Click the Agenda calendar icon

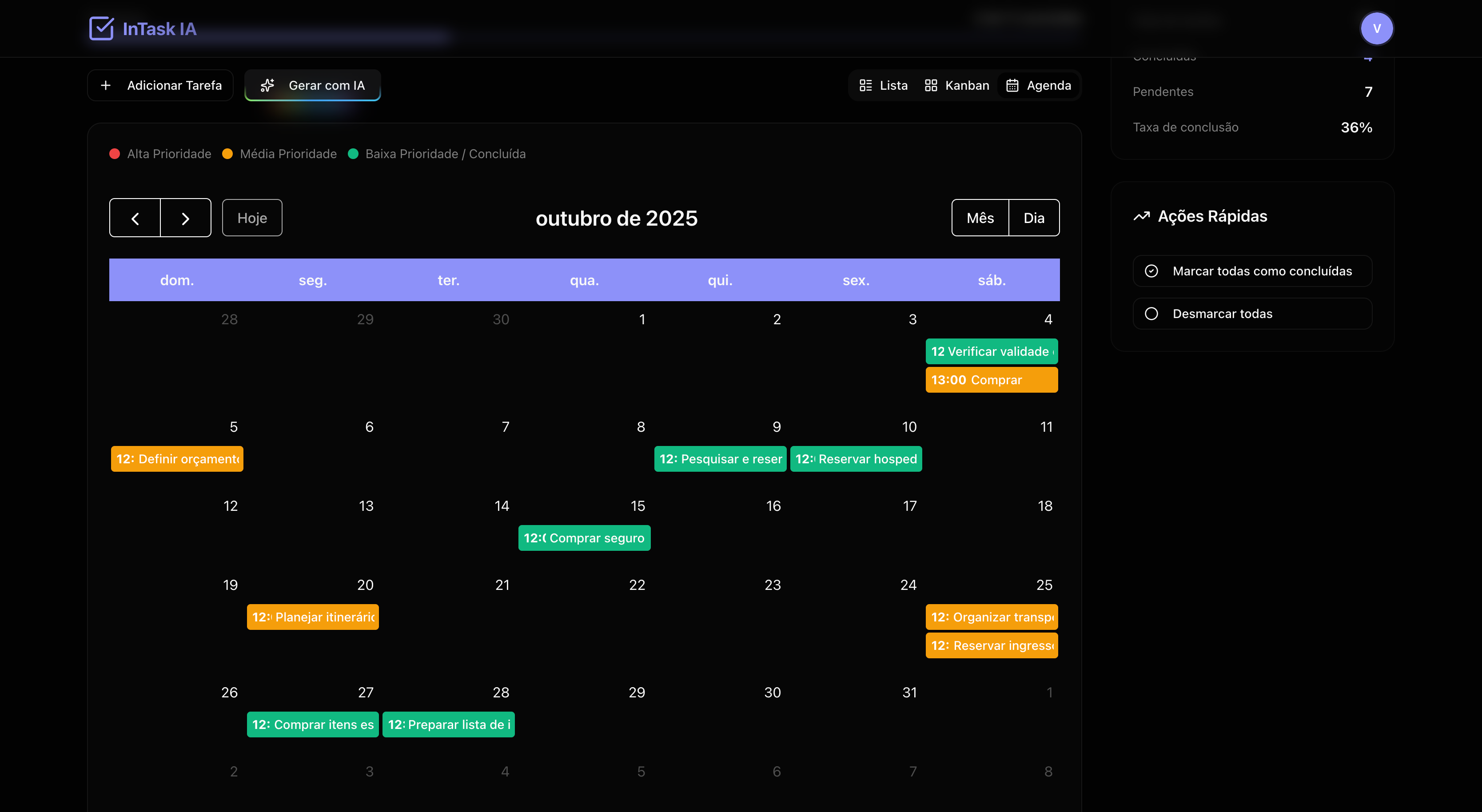point(1012,86)
